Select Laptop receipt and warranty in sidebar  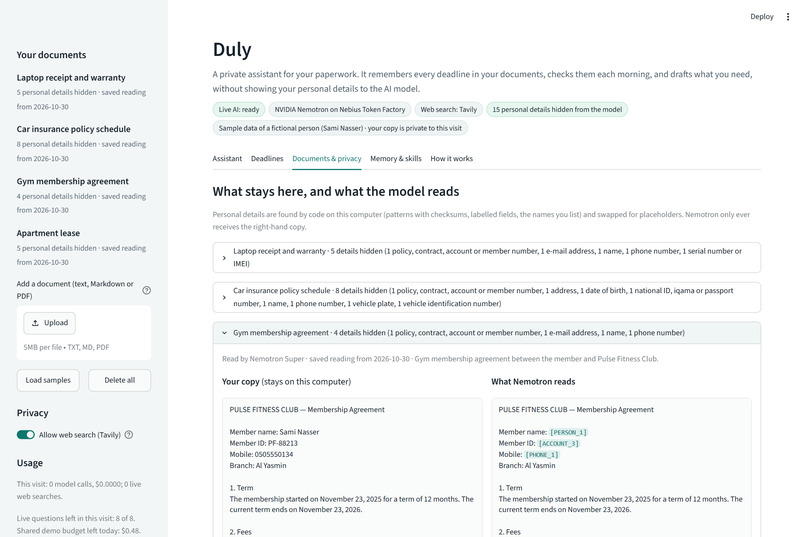click(71, 78)
